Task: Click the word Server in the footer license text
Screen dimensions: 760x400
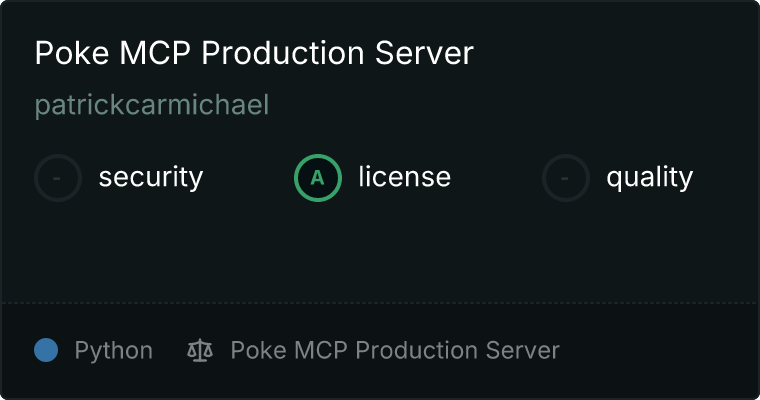Action: tap(524, 351)
